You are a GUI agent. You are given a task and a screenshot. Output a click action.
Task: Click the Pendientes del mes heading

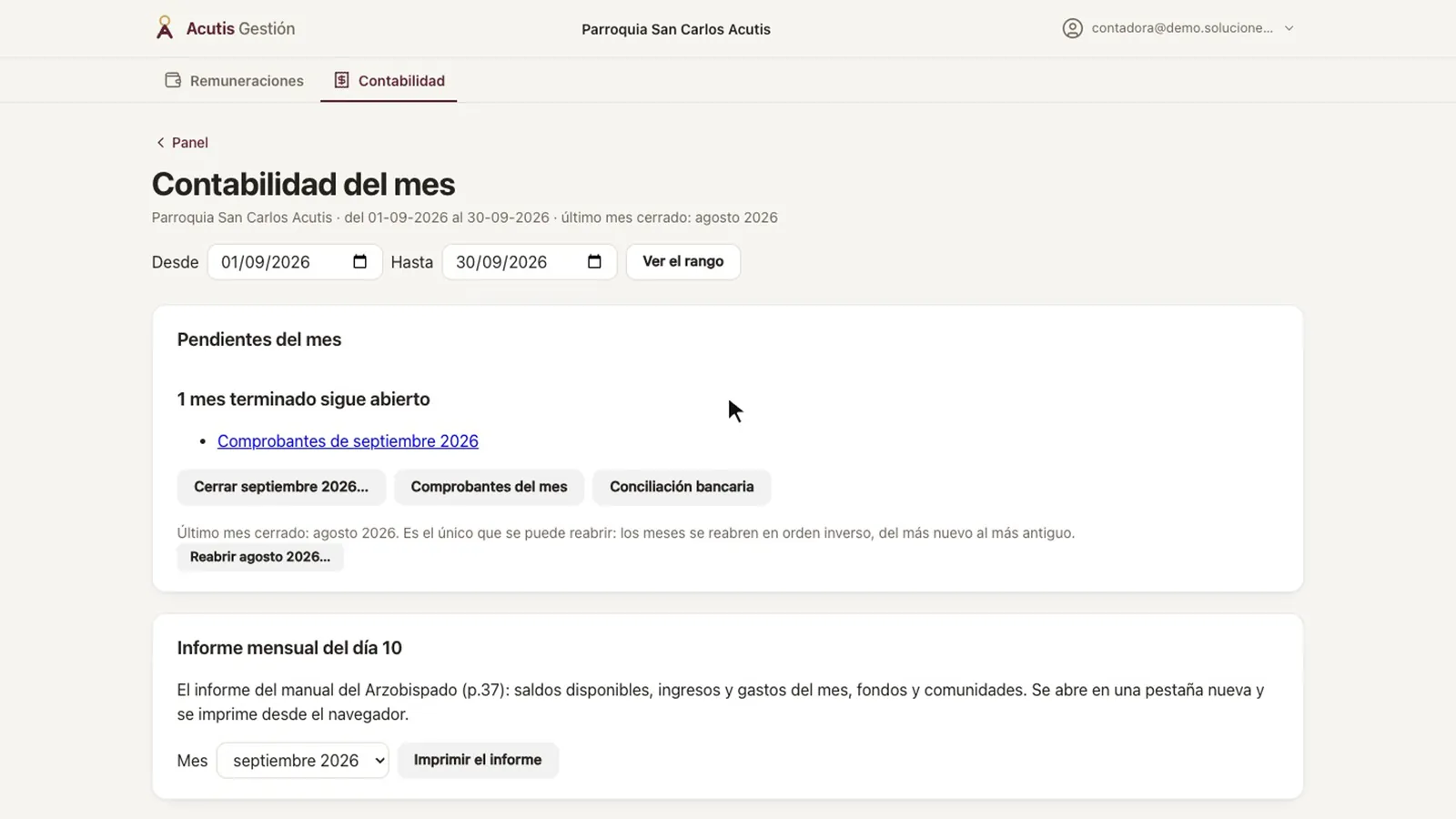coord(259,339)
